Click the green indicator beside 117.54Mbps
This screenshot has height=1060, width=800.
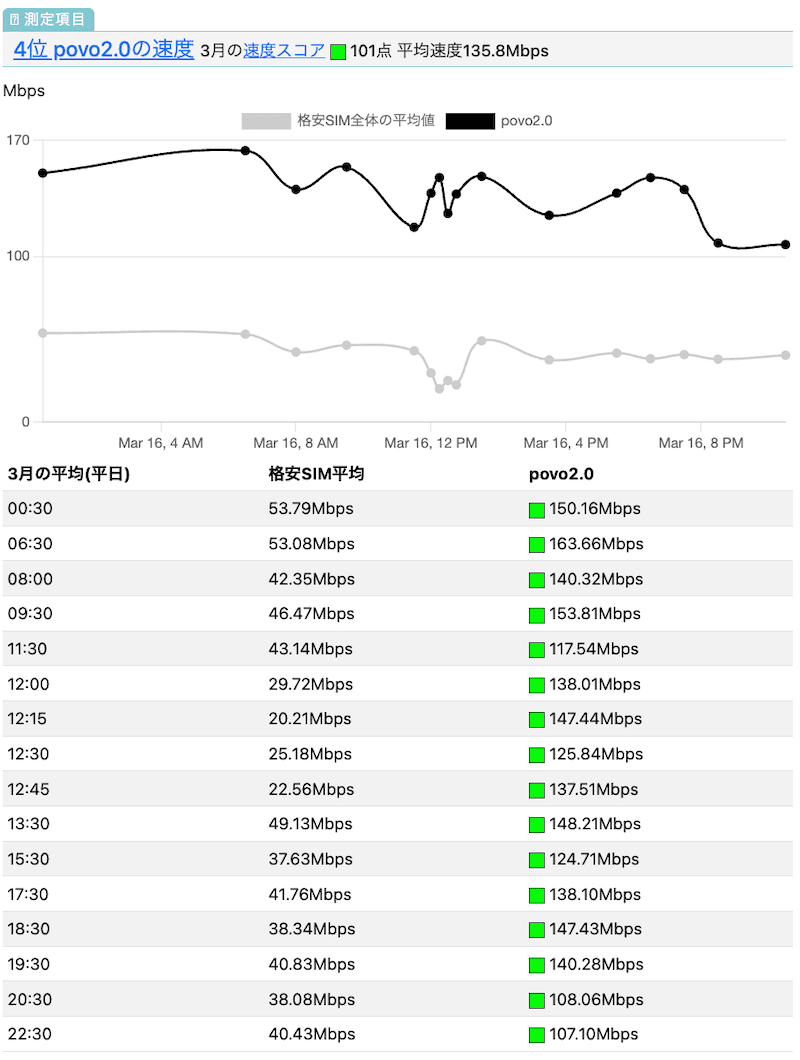(537, 650)
